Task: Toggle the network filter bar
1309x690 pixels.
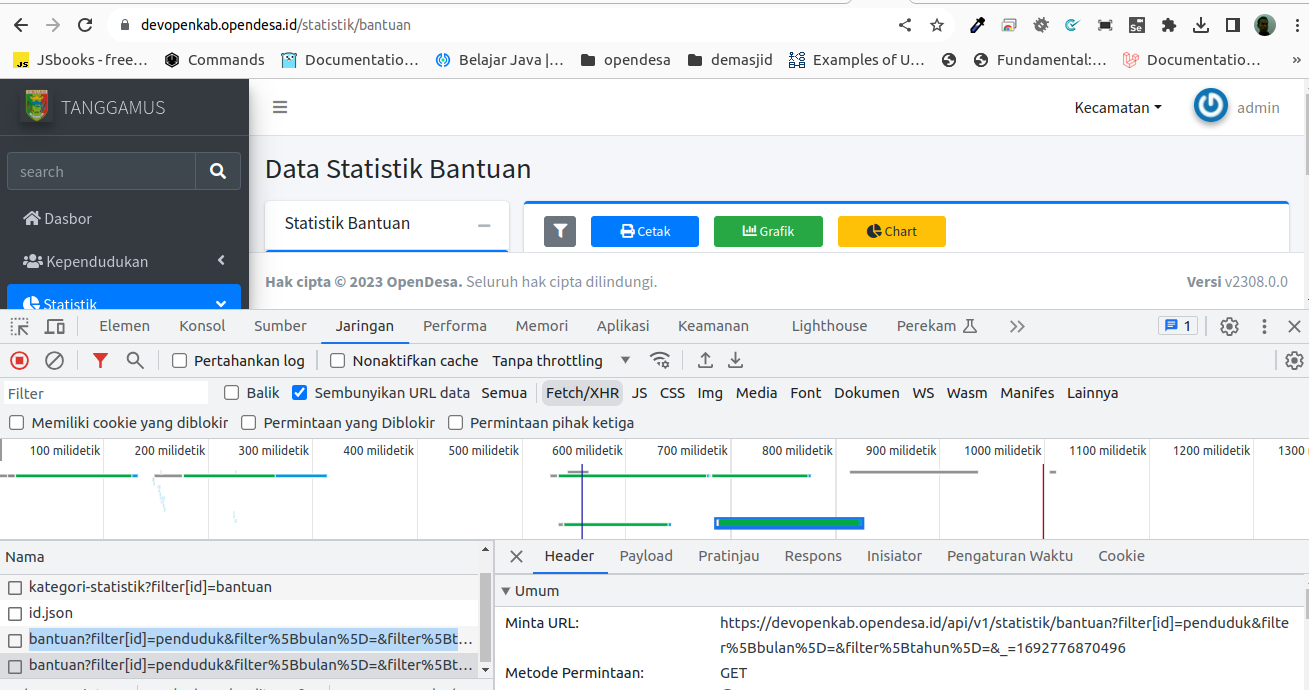Action: tap(100, 360)
